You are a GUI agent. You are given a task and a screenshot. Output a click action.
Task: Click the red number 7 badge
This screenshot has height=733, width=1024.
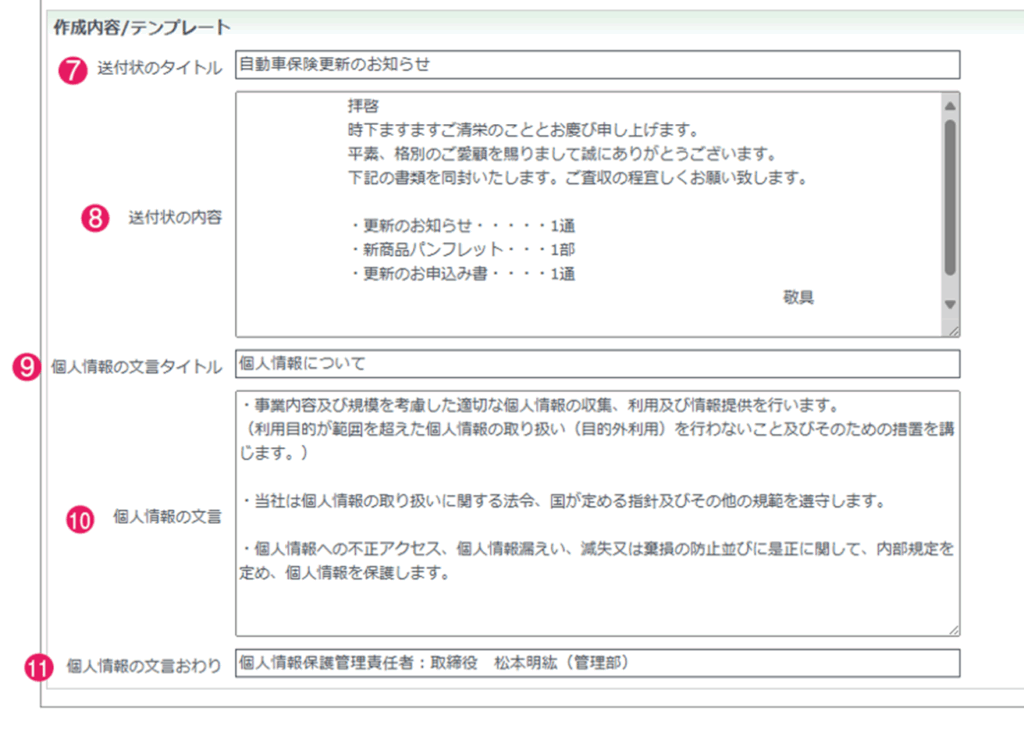[x=74, y=70]
